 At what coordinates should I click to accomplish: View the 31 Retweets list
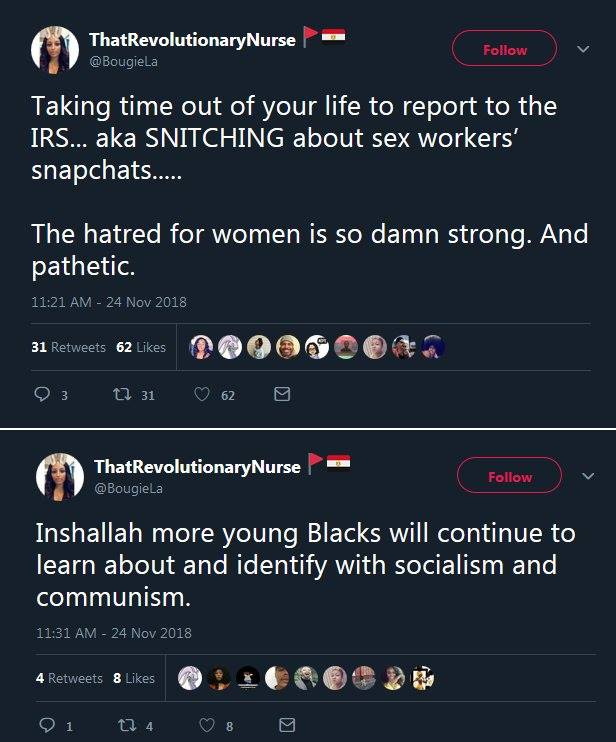coord(68,347)
